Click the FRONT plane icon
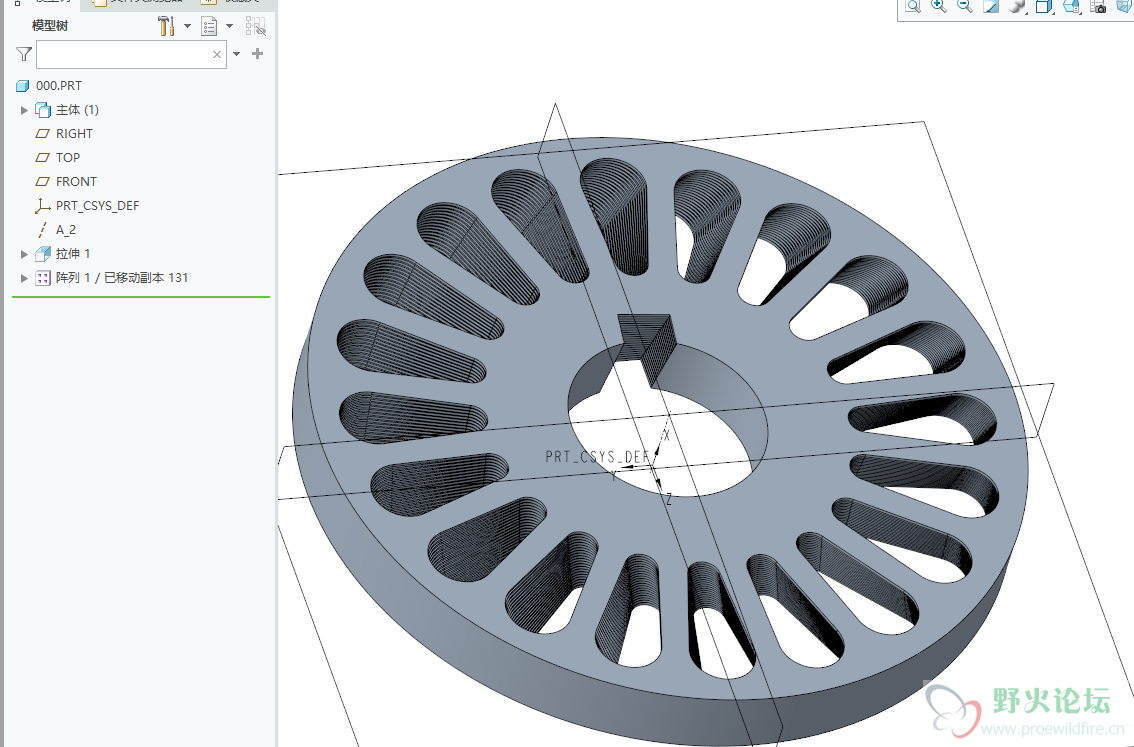Viewport: 1134px width, 747px height. click(x=43, y=182)
